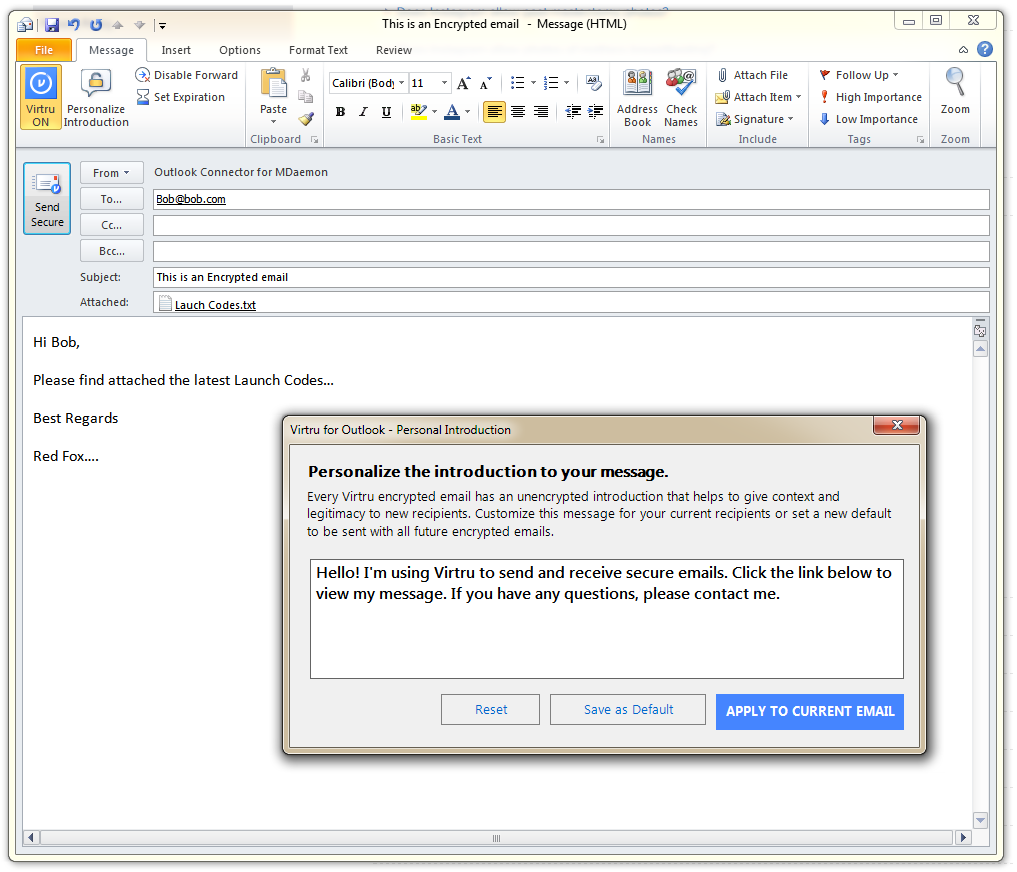The height and width of the screenshot is (872, 1017).
Task: Open the numbering style dropdown arrow
Action: point(567,82)
